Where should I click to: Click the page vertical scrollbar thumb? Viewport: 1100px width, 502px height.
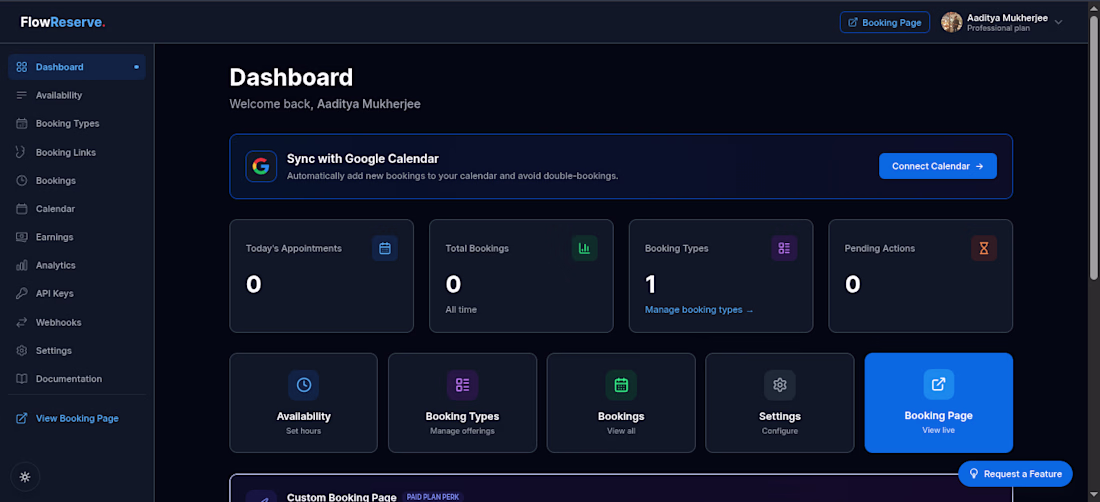click(x=1094, y=147)
